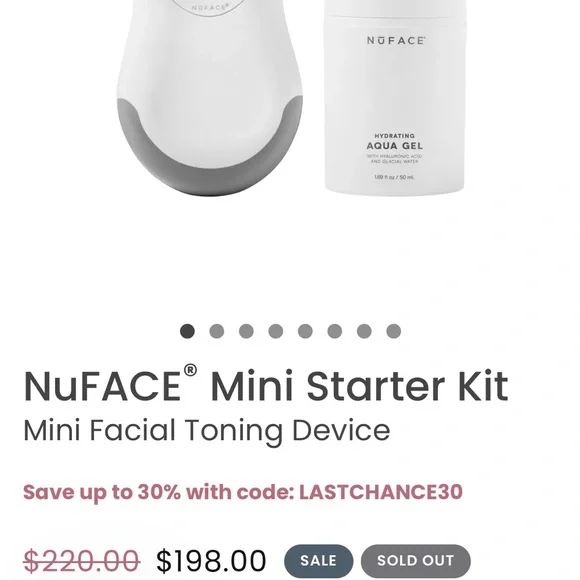Open the NuFACE Mini device image

click(x=209, y=98)
